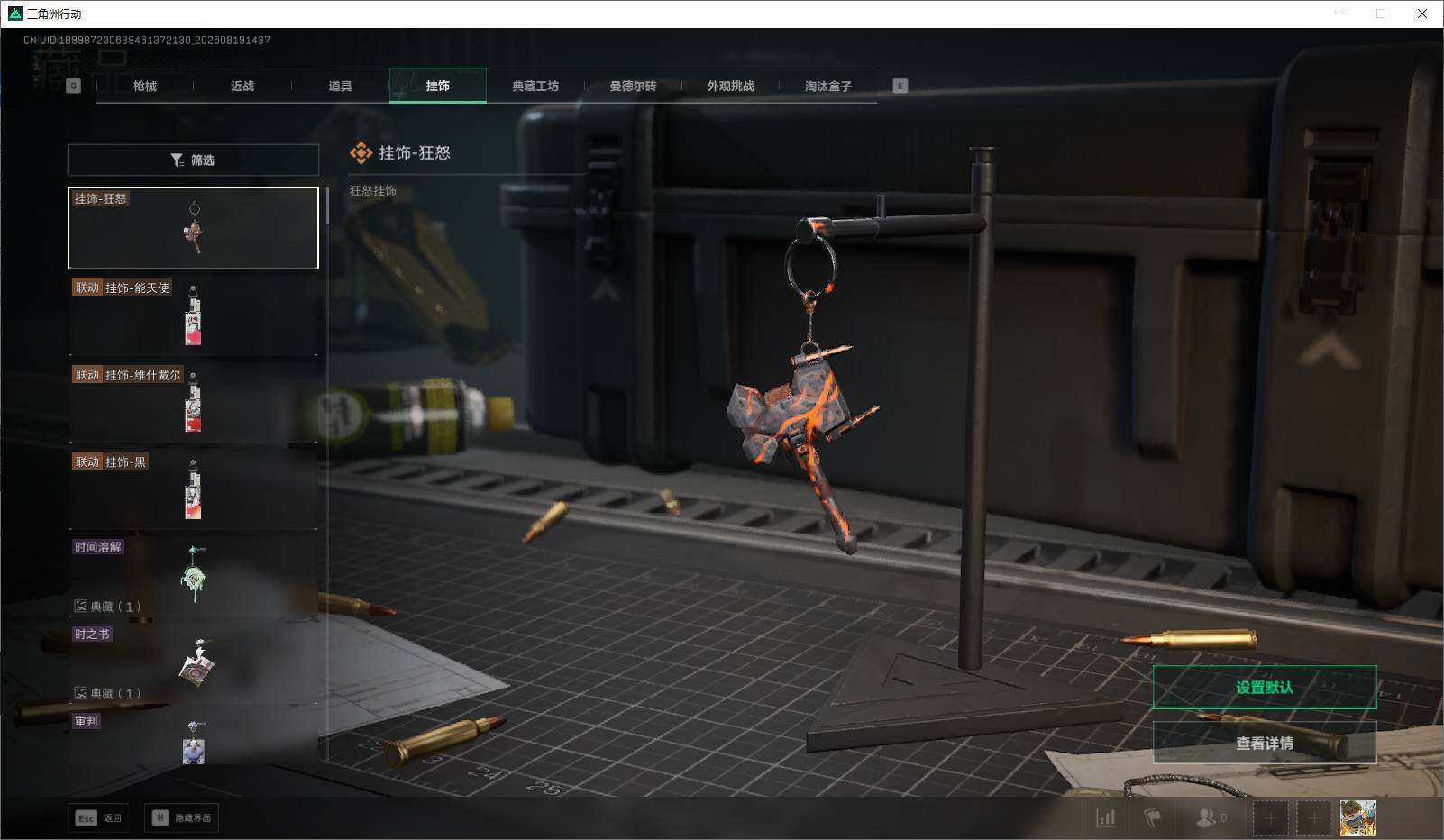Maximize the 三角洲行动 window
The width and height of the screenshot is (1444, 840).
1381,14
